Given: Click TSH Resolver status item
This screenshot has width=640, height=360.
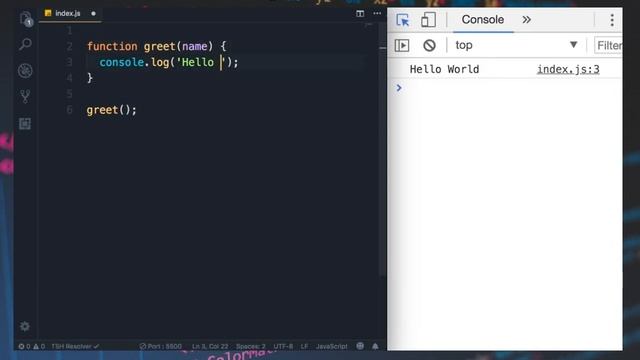Looking at the screenshot, I should point(75,347).
